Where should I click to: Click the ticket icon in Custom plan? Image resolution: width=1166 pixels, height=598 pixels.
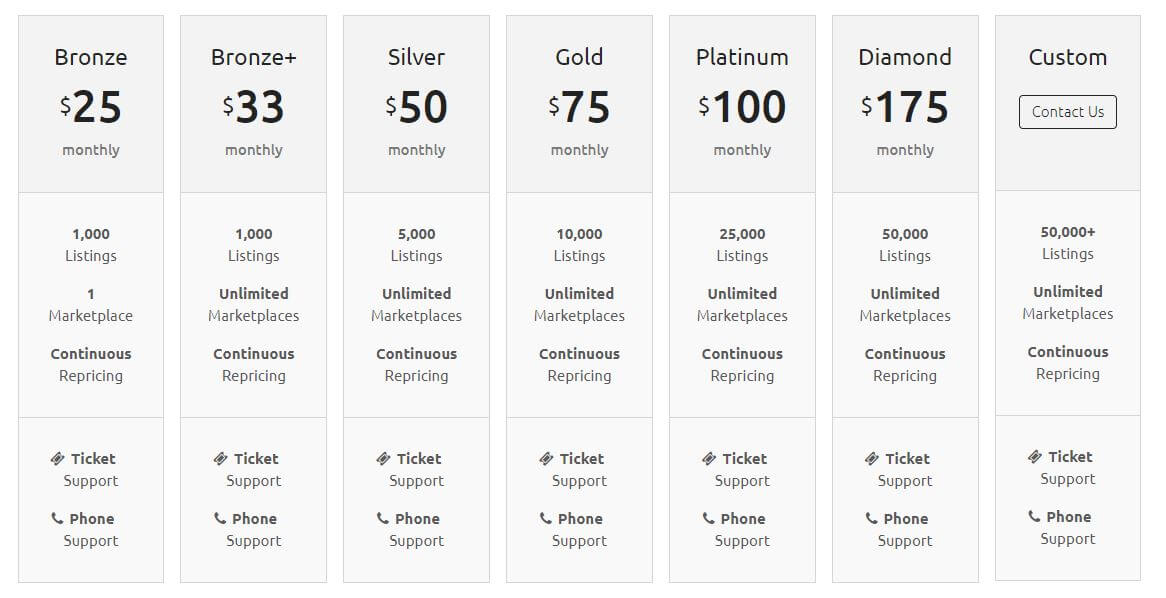click(x=1035, y=457)
